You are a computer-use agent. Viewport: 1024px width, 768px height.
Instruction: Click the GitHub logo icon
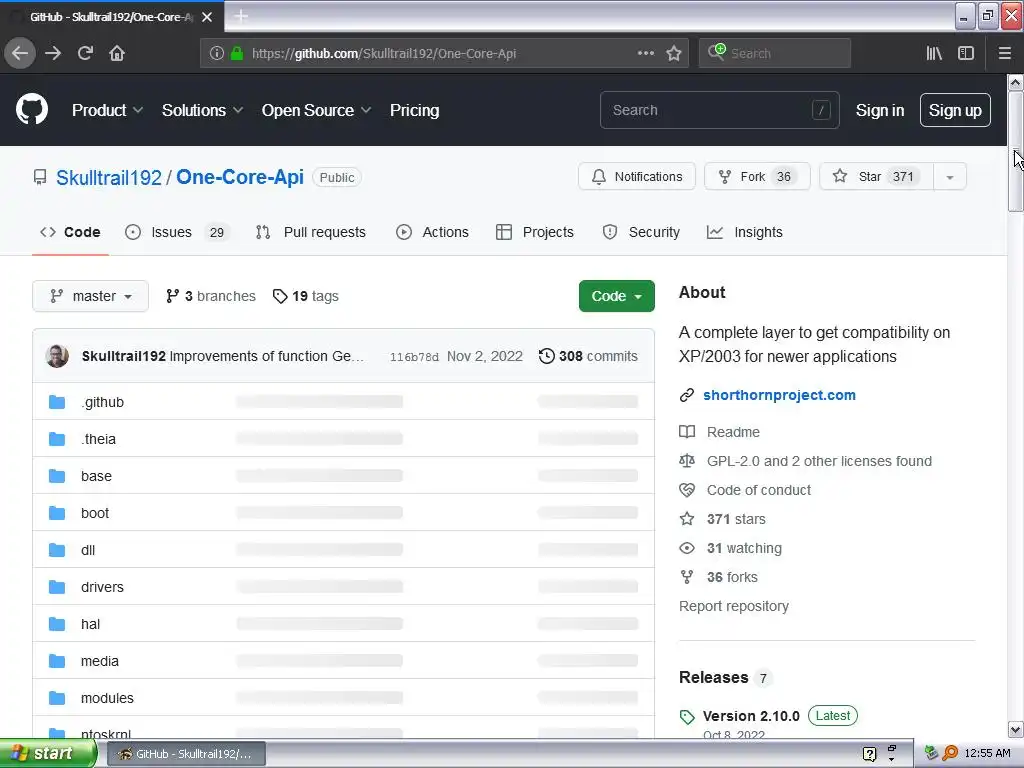[x=31, y=110]
